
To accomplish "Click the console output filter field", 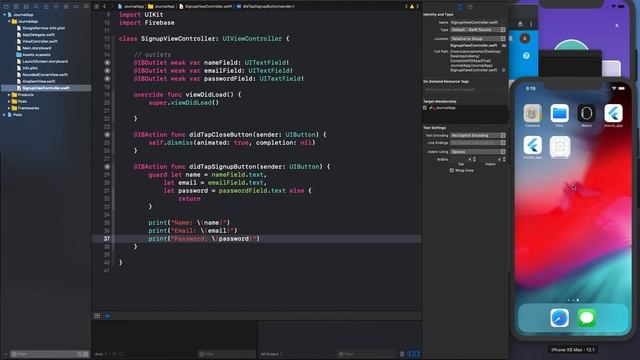I will point(366,354).
